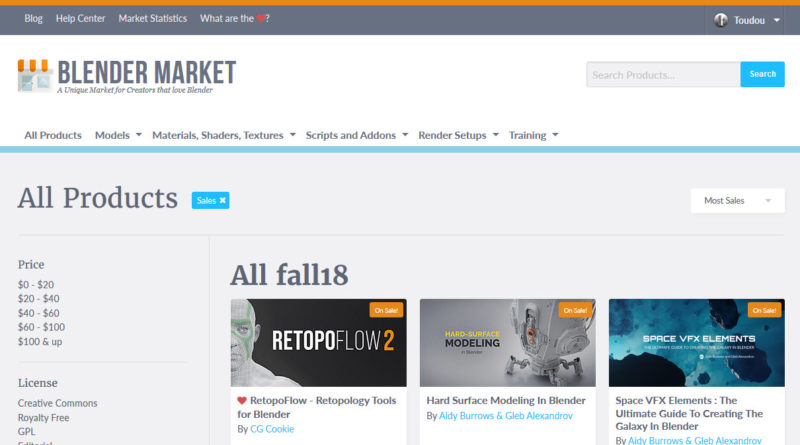This screenshot has height=445, width=800.
Task: Open the Scripts and Addons menu
Action: tap(351, 135)
